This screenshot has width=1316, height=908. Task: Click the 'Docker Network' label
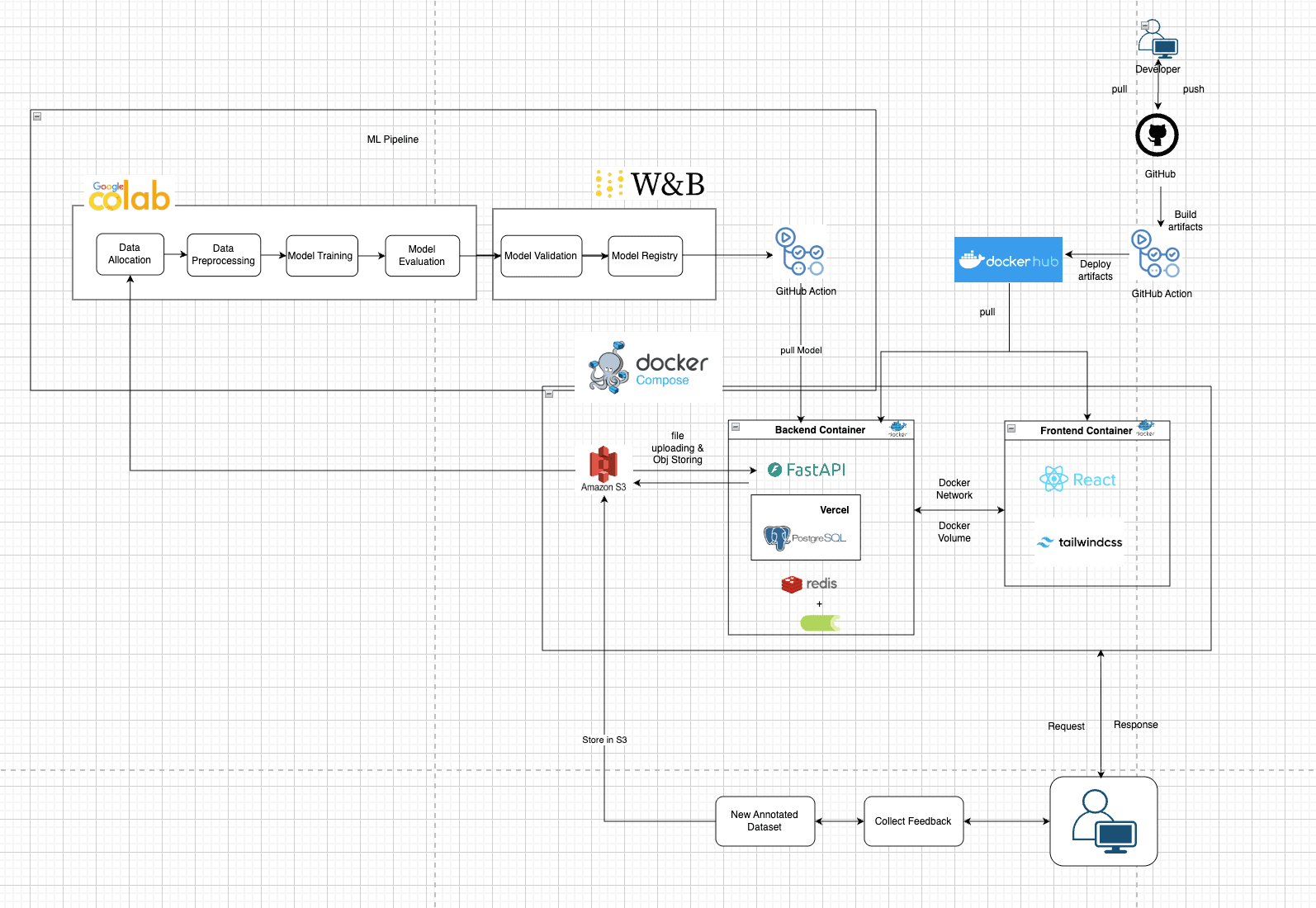point(954,489)
